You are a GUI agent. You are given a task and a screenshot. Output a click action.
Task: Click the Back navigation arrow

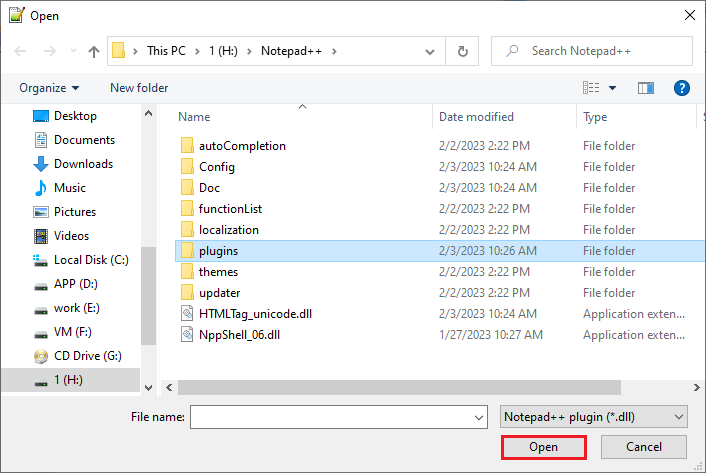(20, 51)
